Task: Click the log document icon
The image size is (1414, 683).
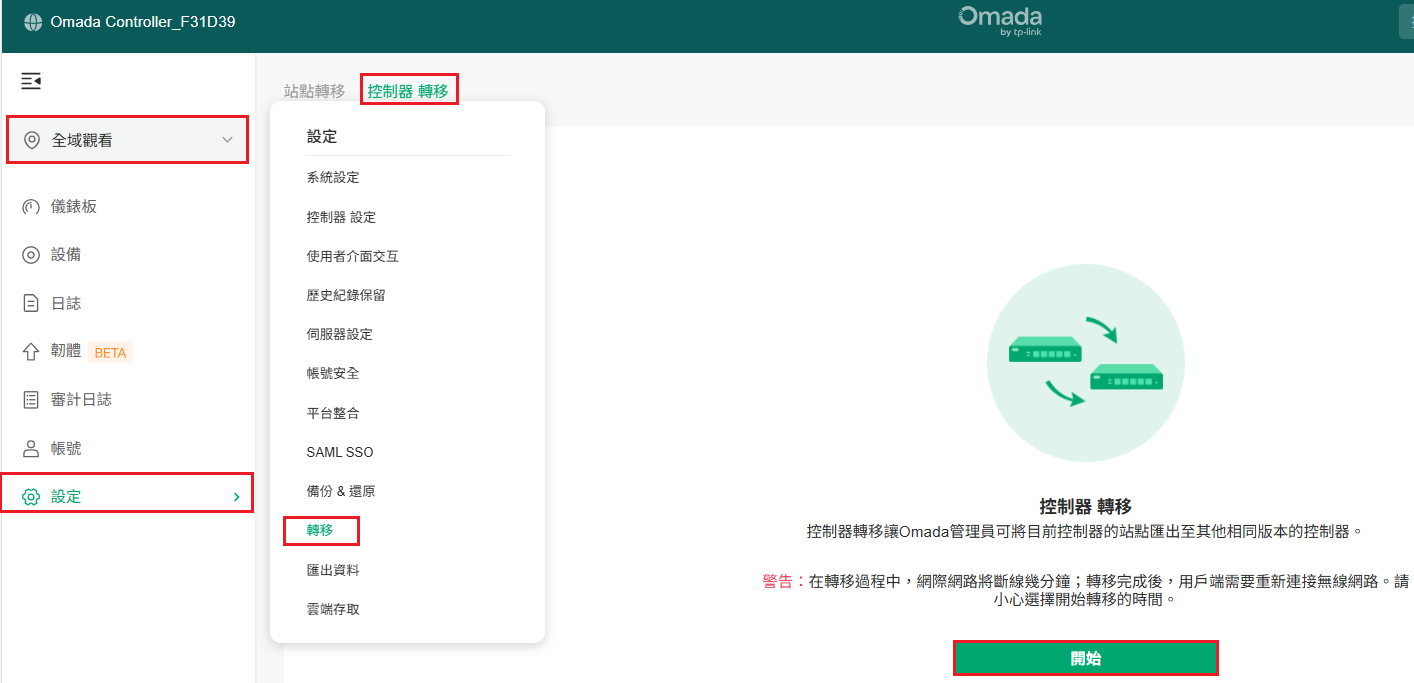Action: [x=31, y=303]
